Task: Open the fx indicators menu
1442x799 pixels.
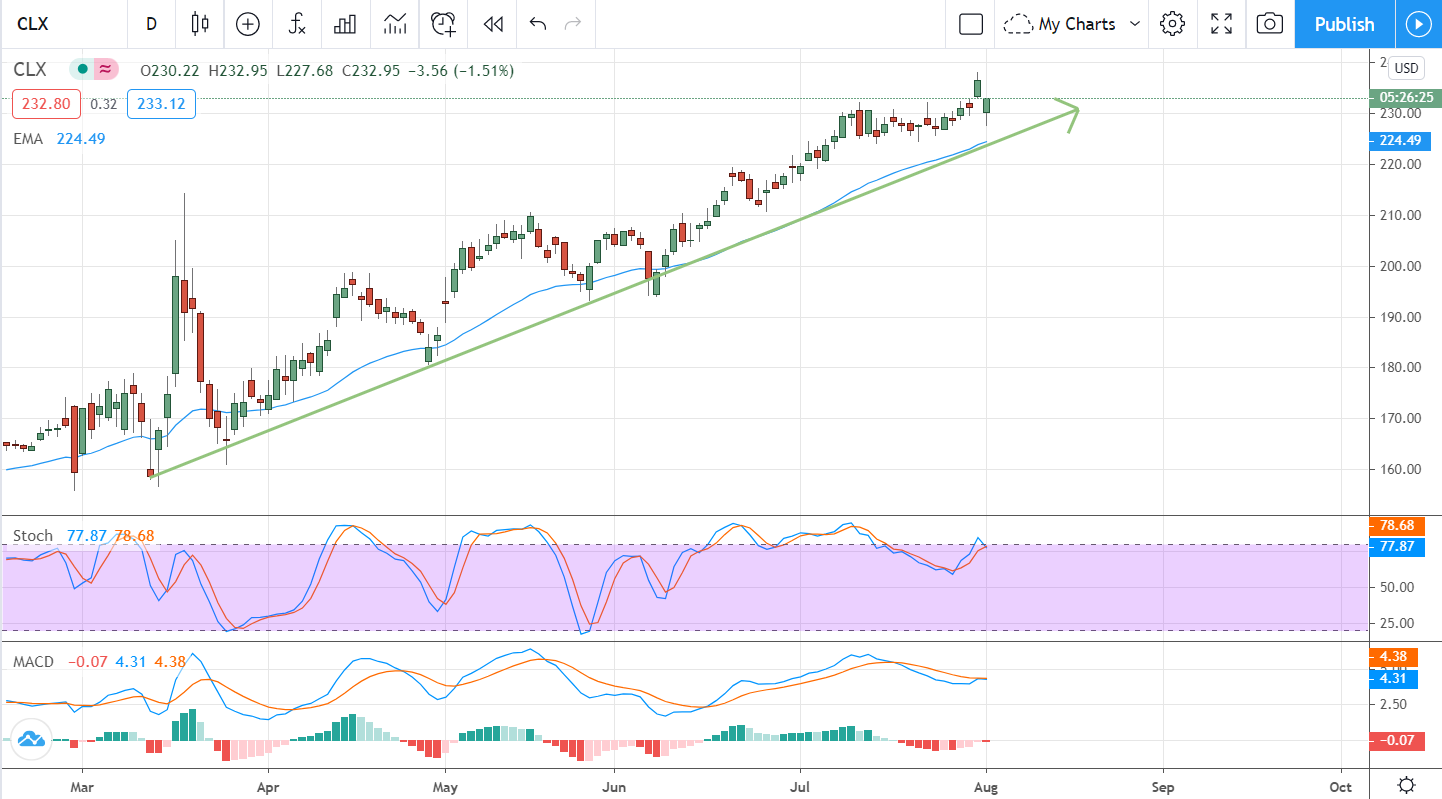Action: coord(297,24)
